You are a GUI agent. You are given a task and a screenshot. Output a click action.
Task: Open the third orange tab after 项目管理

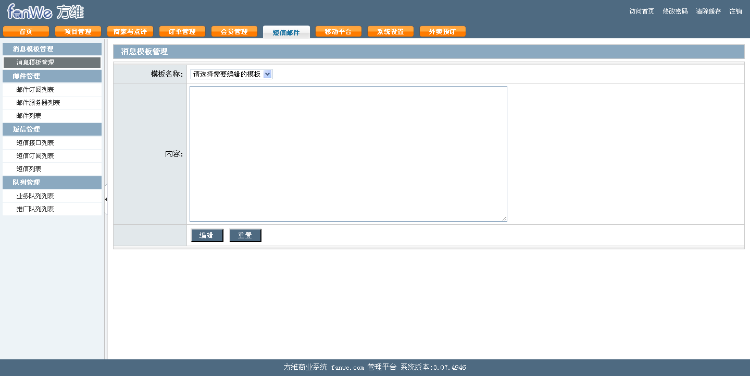click(234, 32)
